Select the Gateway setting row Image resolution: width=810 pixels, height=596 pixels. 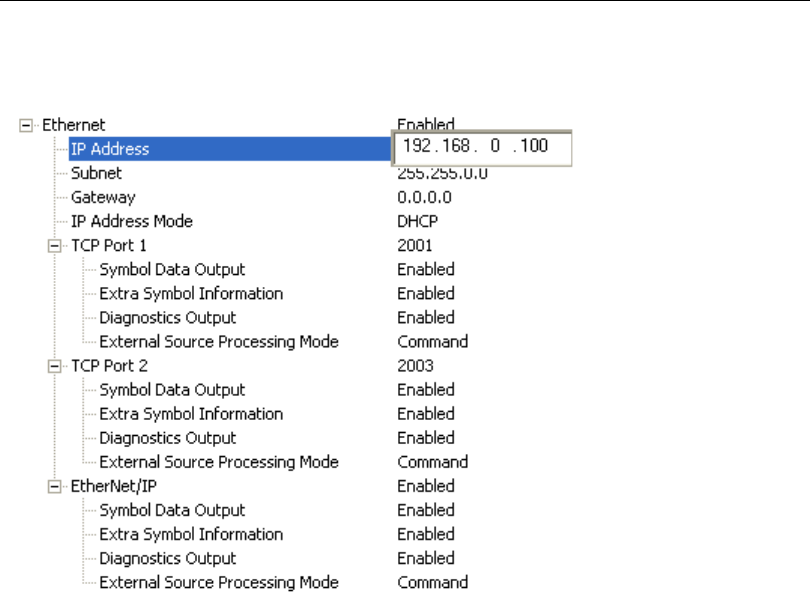coord(102,197)
